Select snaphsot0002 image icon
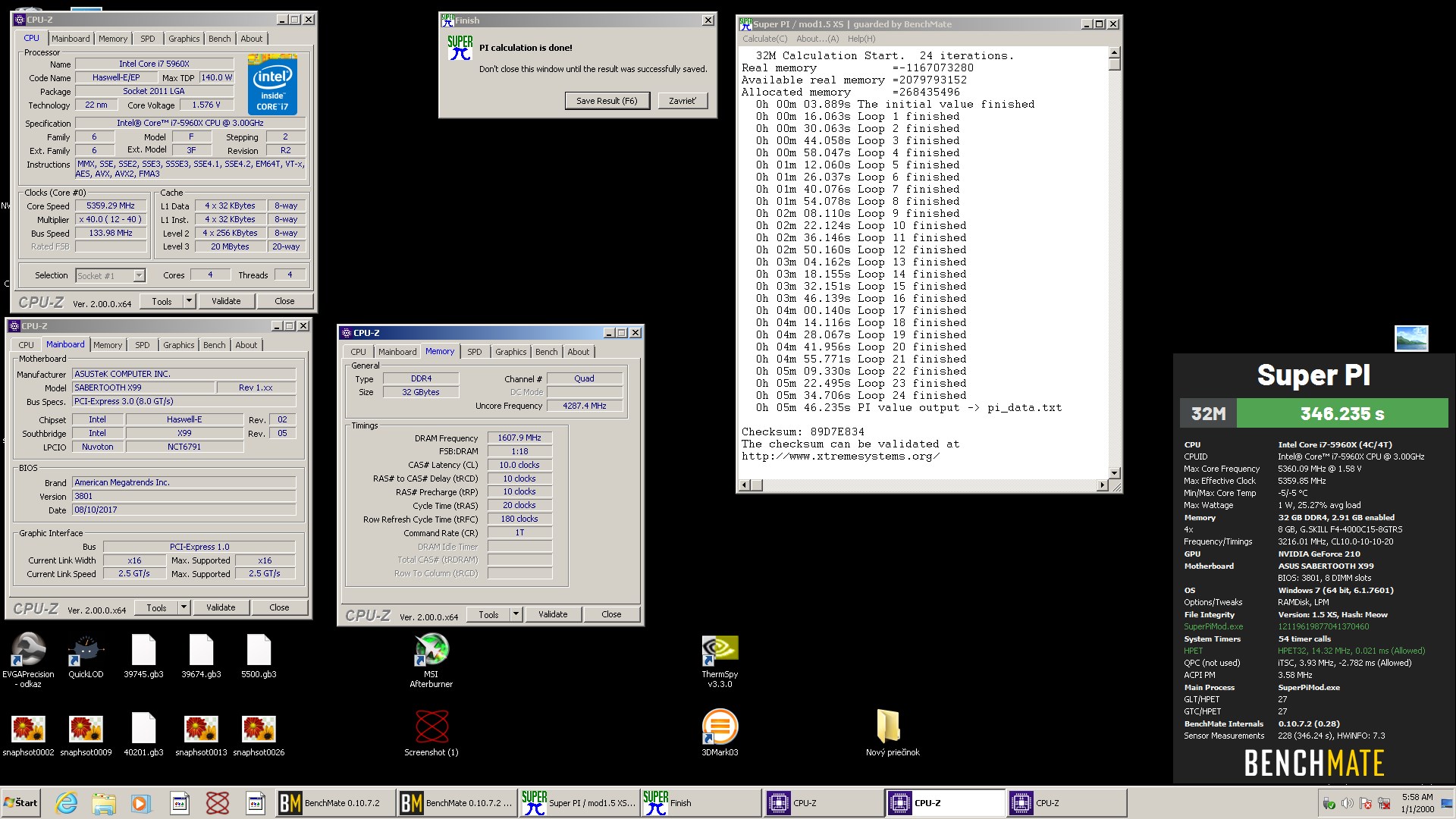 pos(28,736)
